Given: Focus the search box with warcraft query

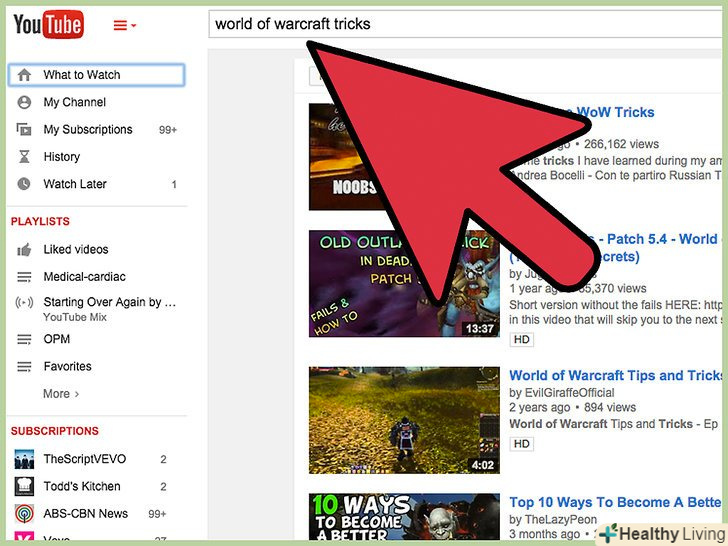Looking at the screenshot, I should (467, 24).
